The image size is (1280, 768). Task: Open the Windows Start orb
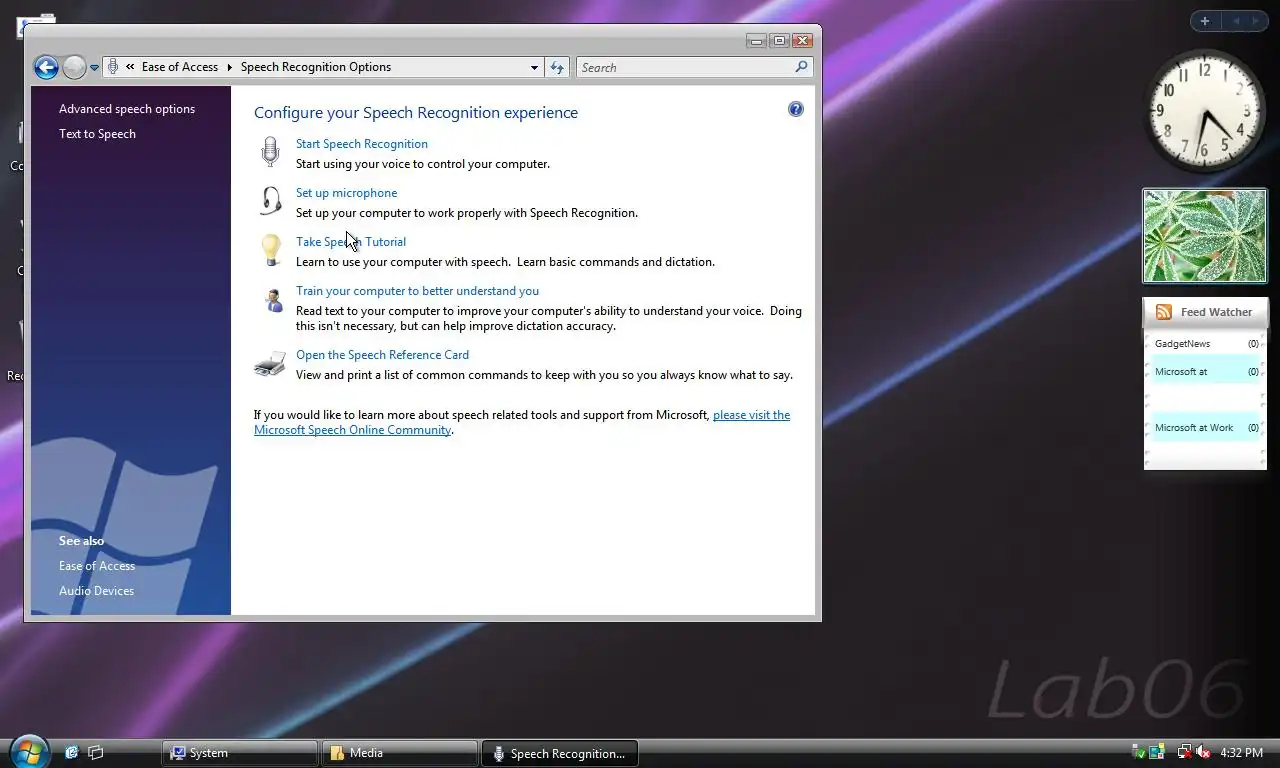point(28,751)
